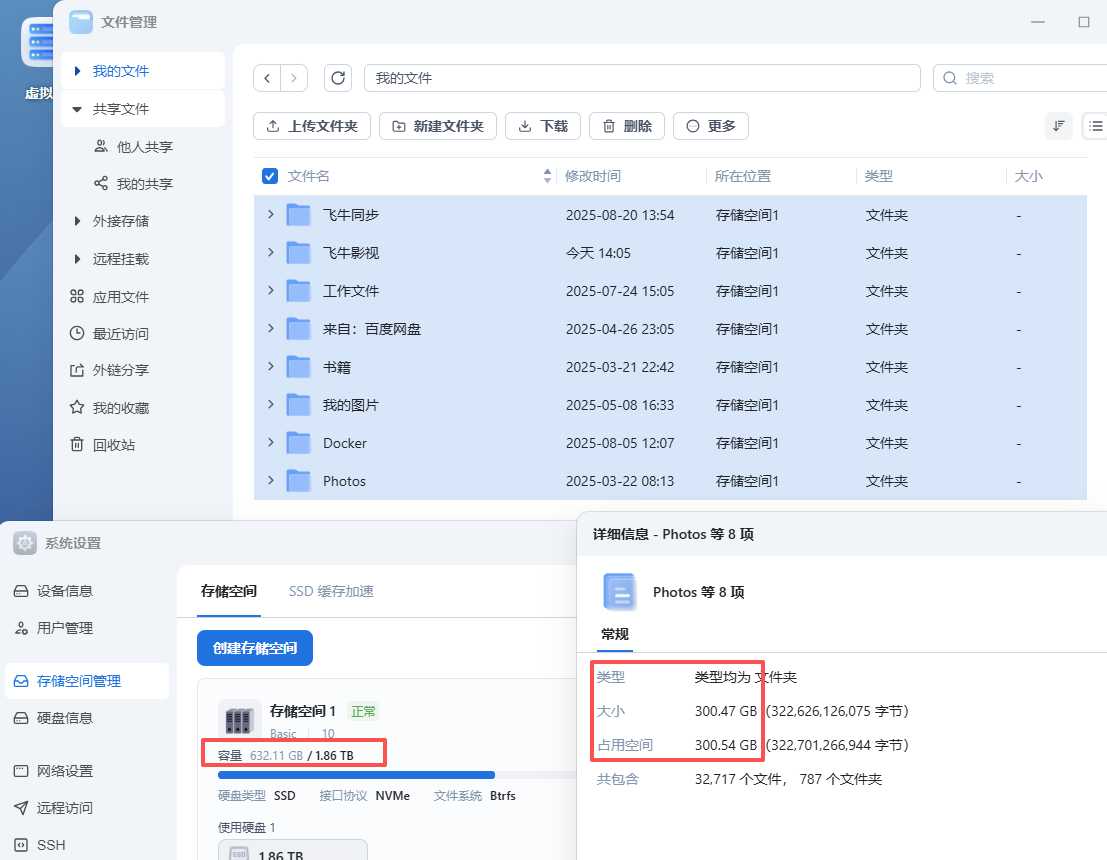Click the date 2025-08-05 12:07

coord(620,443)
